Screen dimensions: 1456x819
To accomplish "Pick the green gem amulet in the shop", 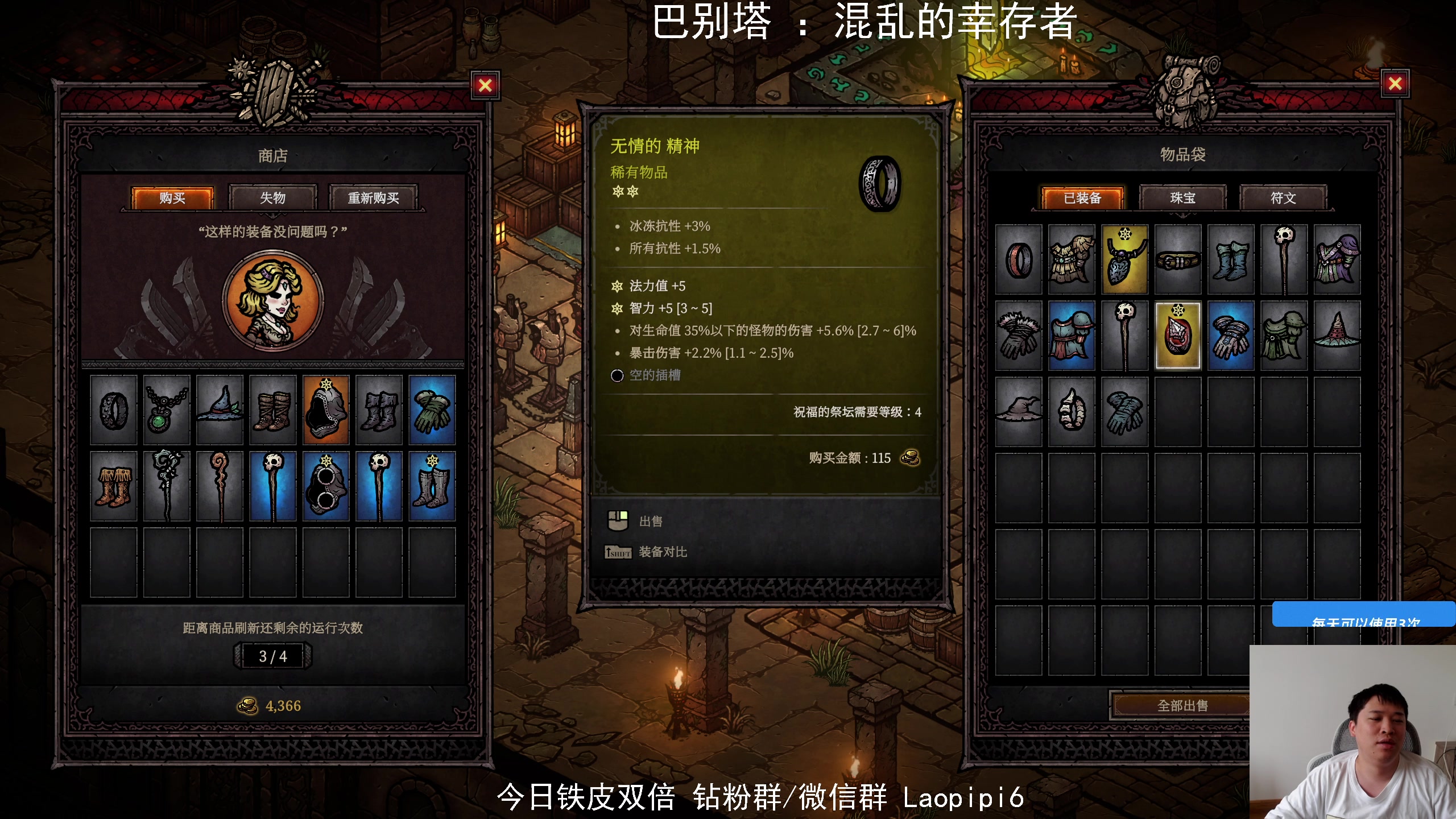I will coord(167,409).
